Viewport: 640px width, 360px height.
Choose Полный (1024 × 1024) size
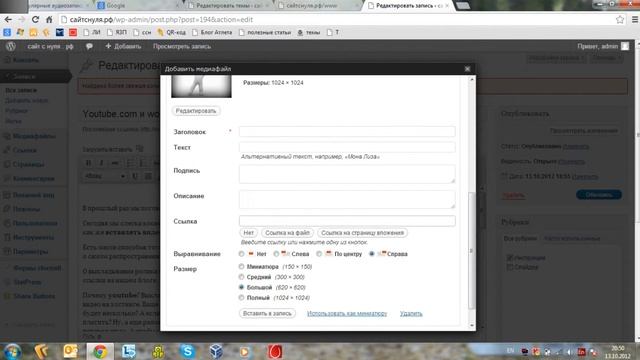pyautogui.click(x=242, y=298)
